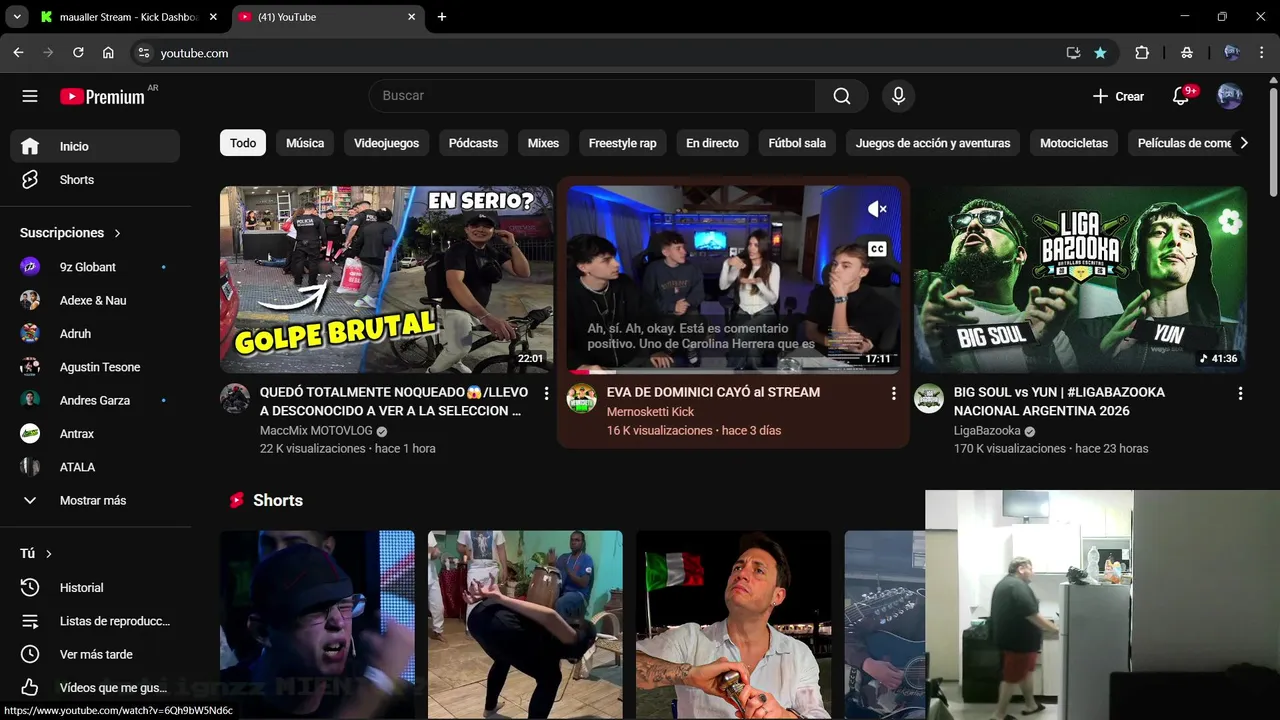Click the YouTube Premium logo
Viewport: 1280px width, 720px height.
tap(102, 96)
